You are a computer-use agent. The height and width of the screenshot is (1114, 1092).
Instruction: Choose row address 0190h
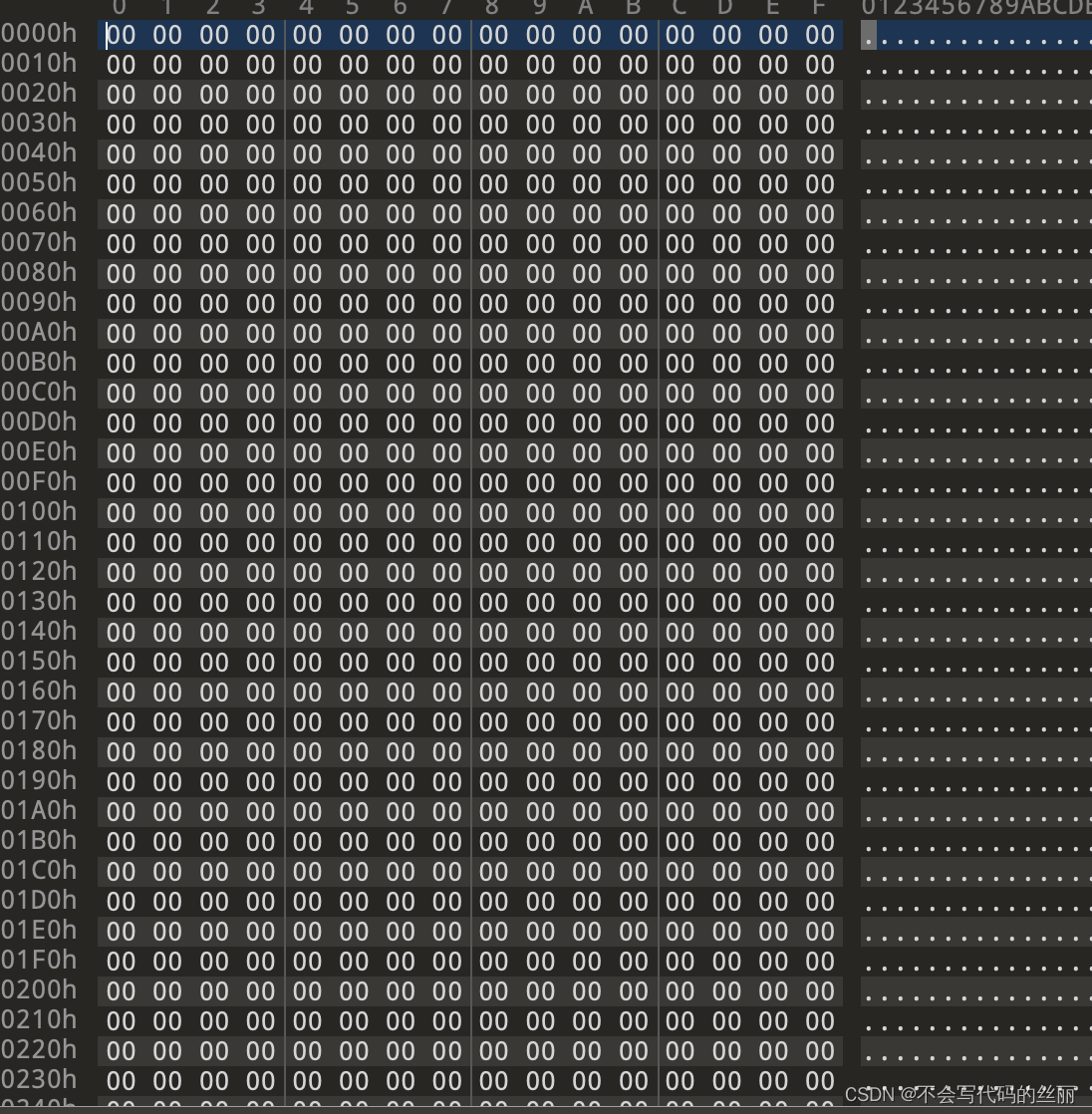(39, 780)
